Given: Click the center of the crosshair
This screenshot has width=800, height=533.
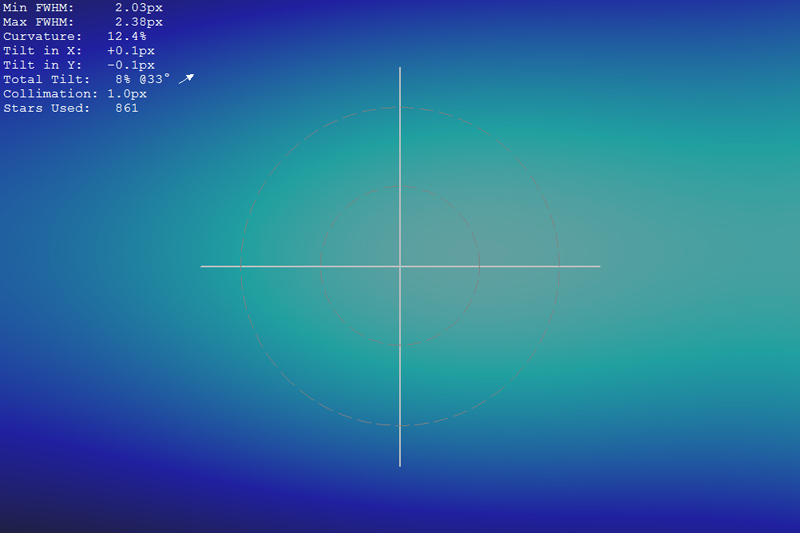Looking at the screenshot, I should (x=400, y=266).
